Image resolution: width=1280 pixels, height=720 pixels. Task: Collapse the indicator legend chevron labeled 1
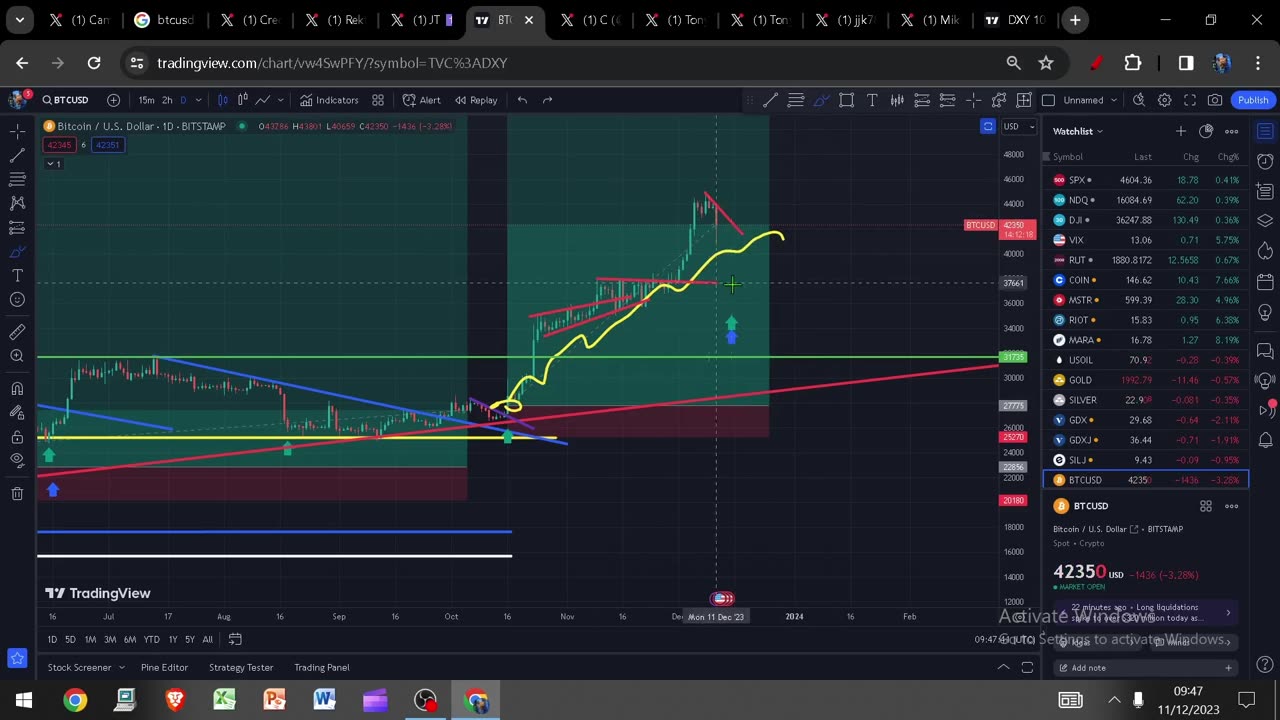(x=53, y=164)
